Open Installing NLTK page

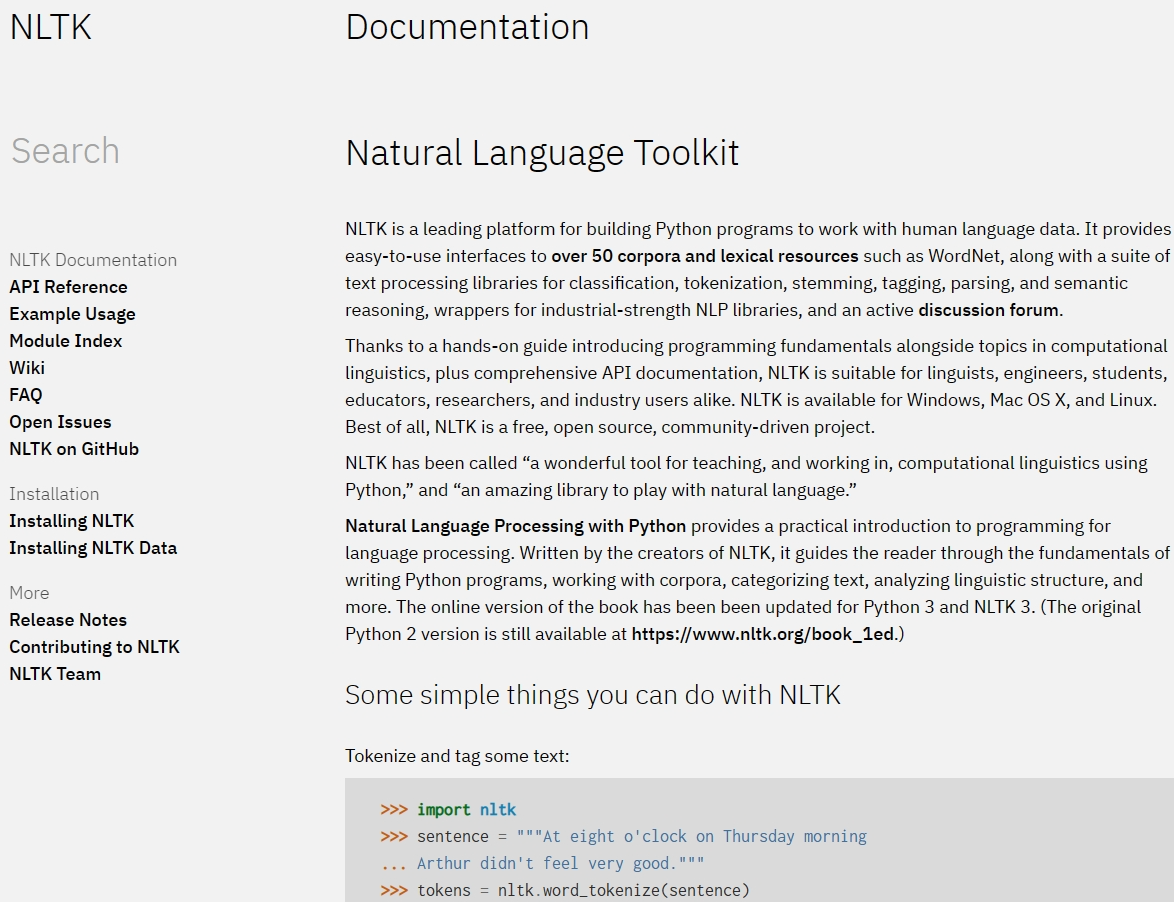tap(71, 521)
